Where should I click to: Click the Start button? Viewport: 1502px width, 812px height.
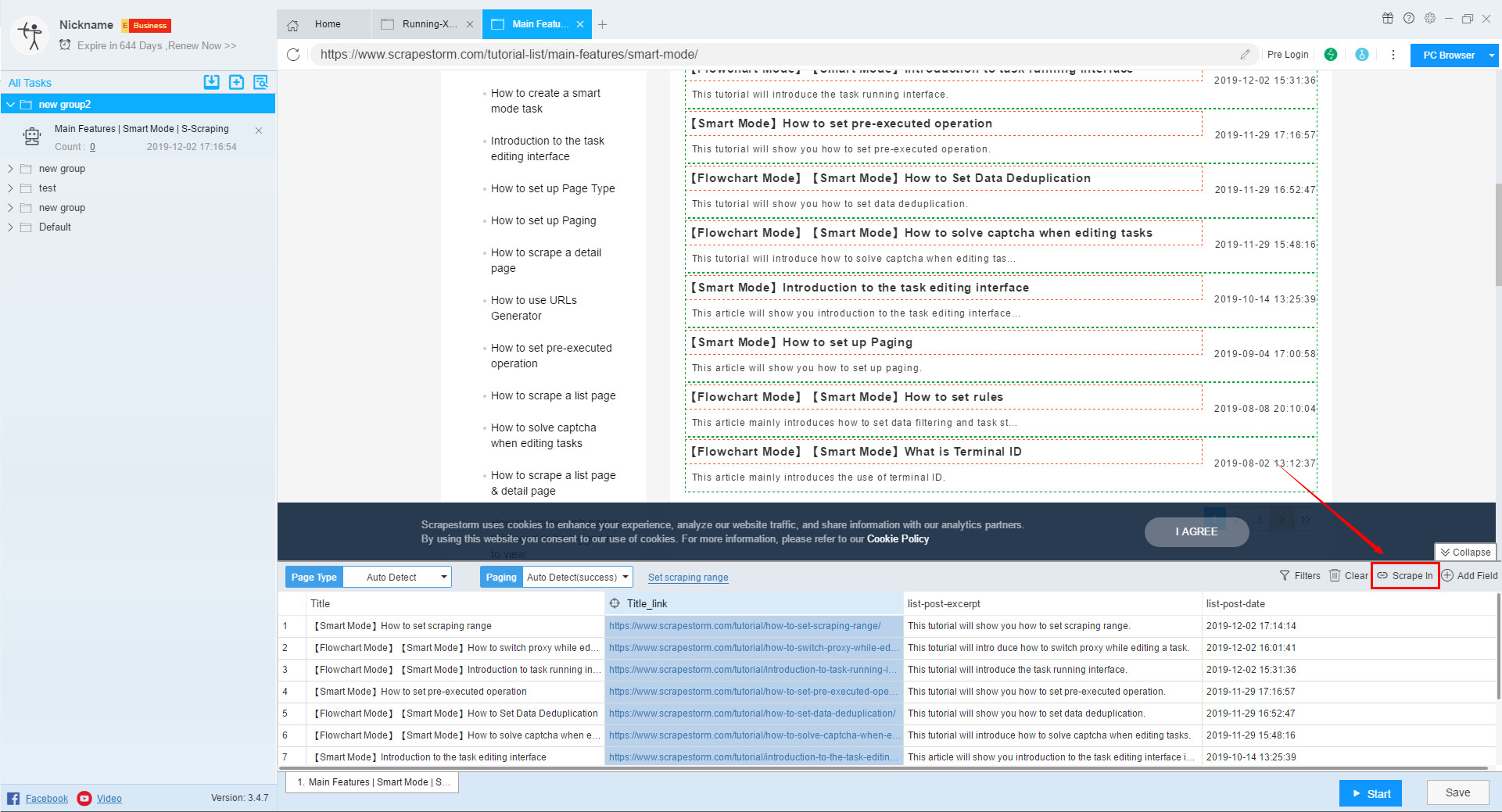(x=1371, y=793)
